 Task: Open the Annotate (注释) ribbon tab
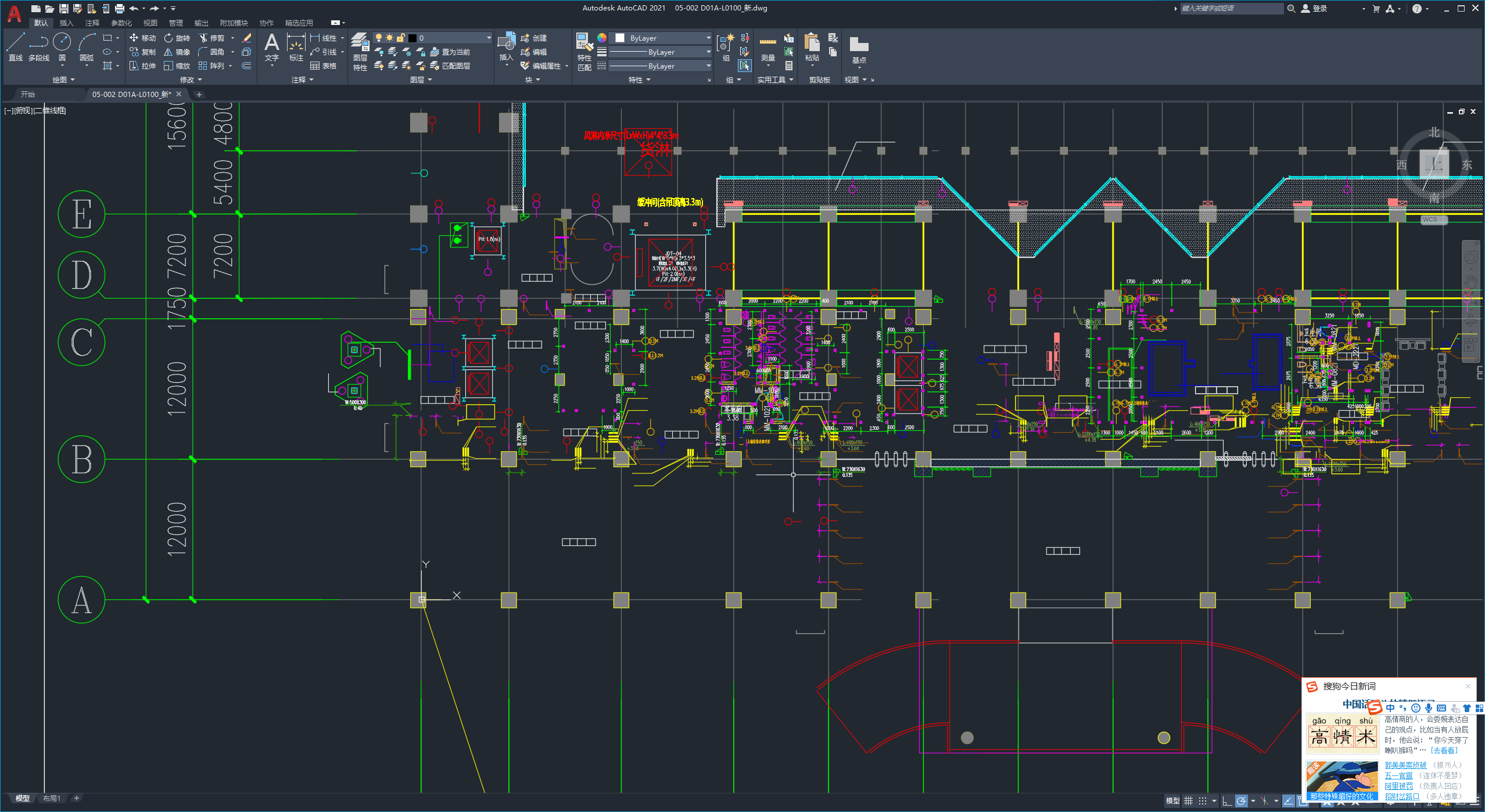(92, 23)
